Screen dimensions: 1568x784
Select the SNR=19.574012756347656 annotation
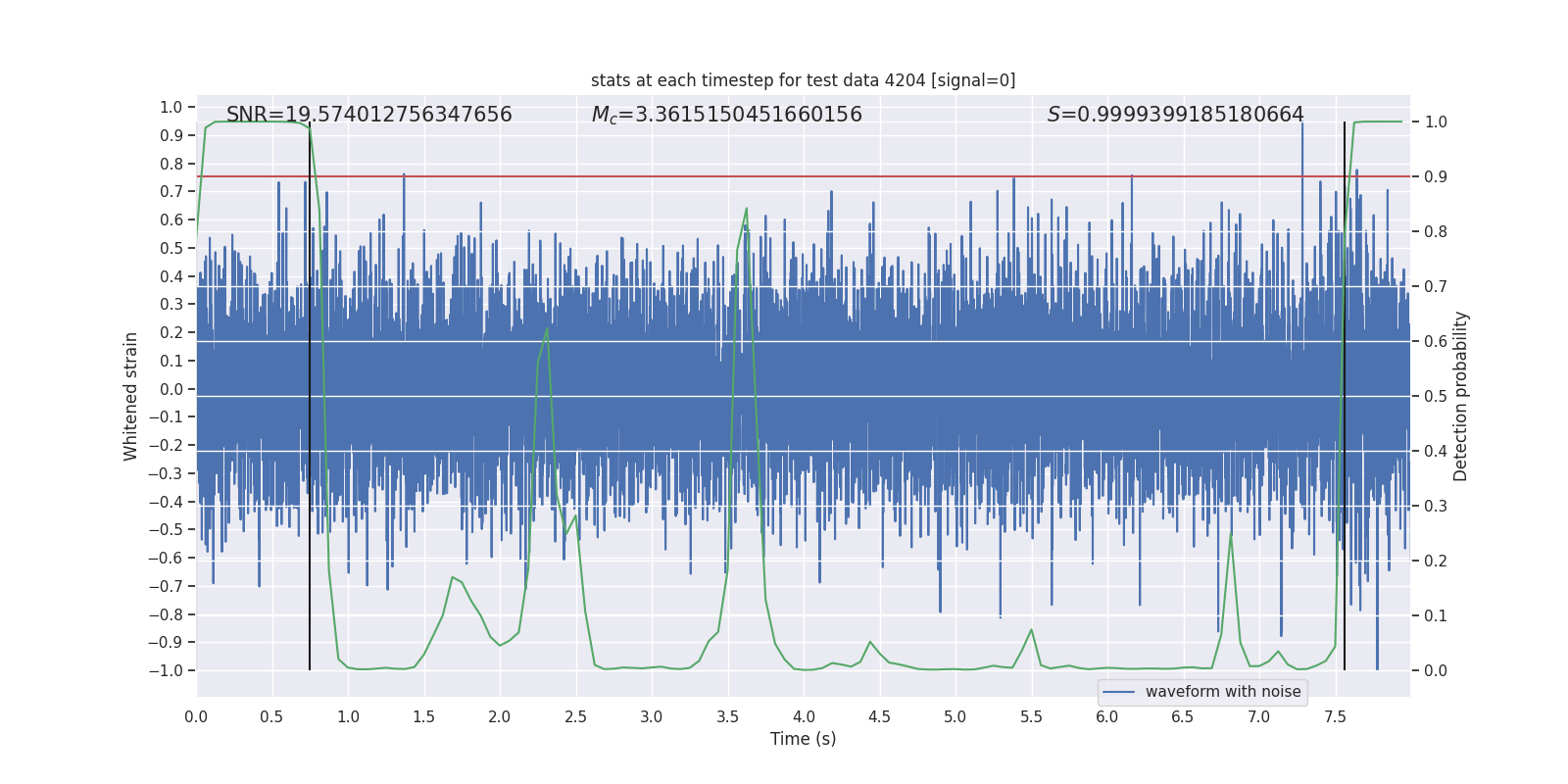tap(369, 115)
